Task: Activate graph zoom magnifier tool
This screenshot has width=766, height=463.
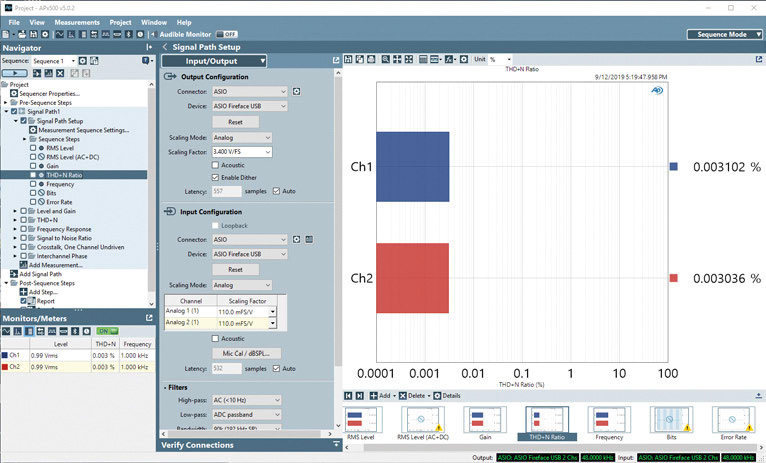Action: [x=385, y=59]
